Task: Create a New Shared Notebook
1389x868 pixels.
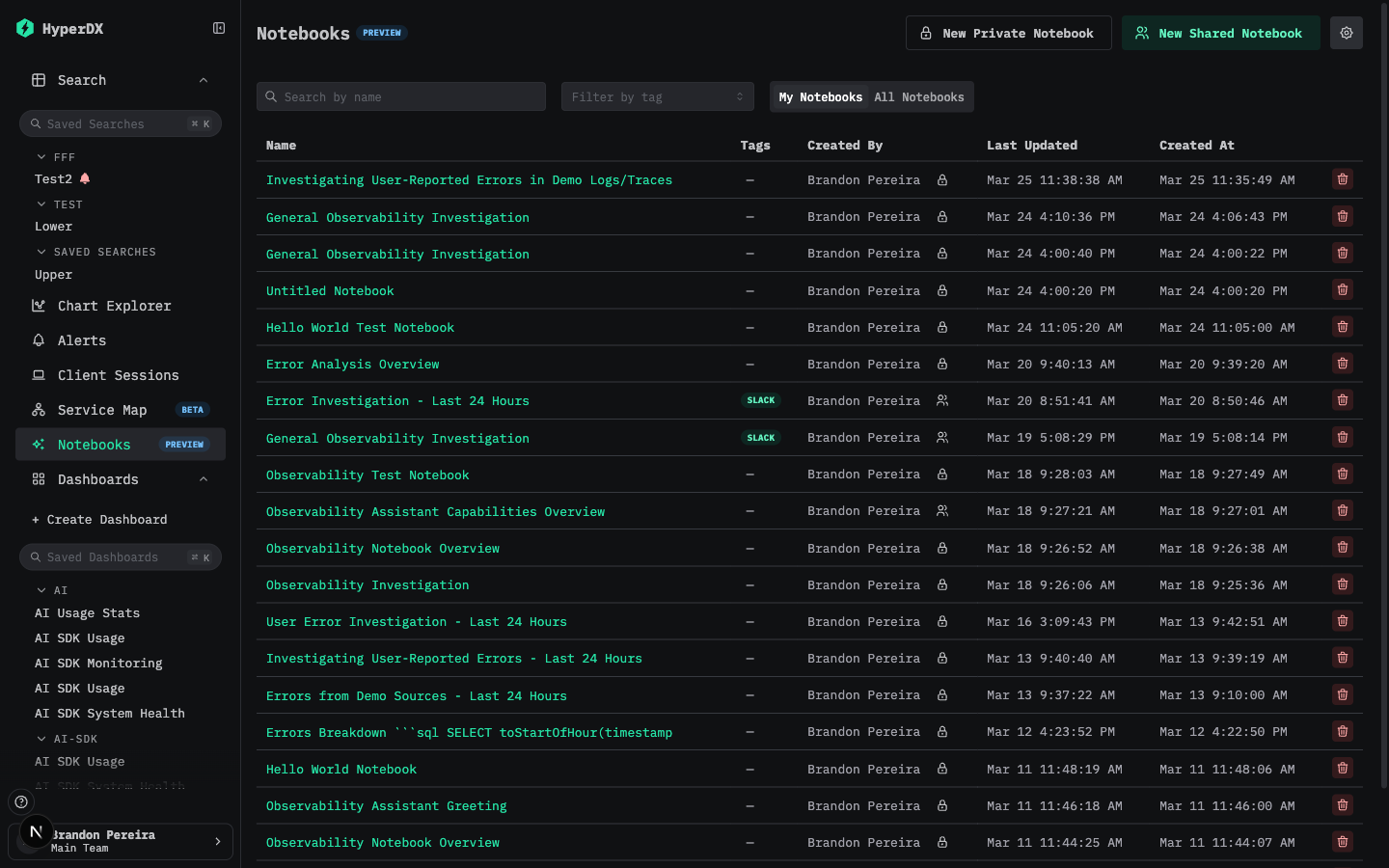Action: (1219, 33)
